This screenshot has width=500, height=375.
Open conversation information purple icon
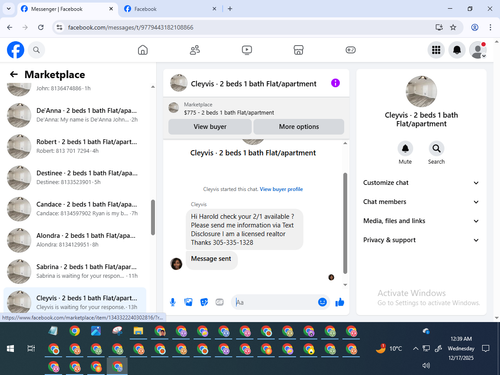click(x=335, y=83)
